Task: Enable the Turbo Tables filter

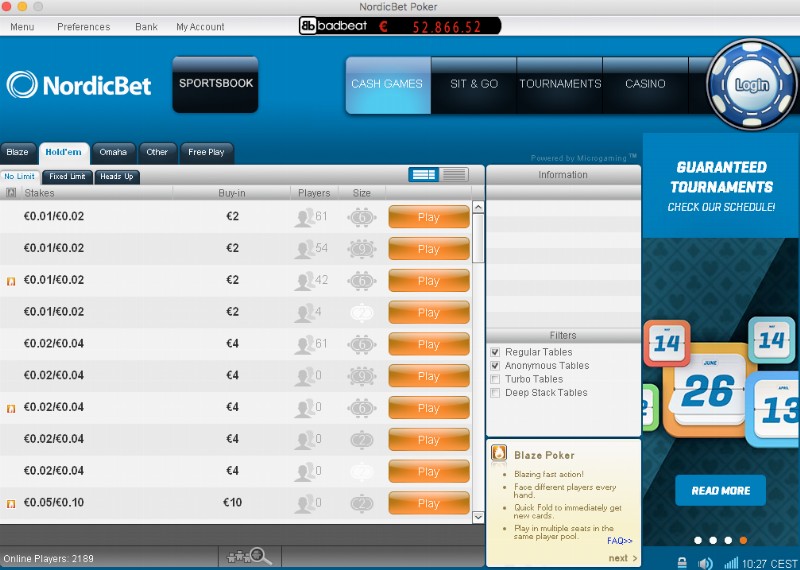Action: (x=495, y=379)
